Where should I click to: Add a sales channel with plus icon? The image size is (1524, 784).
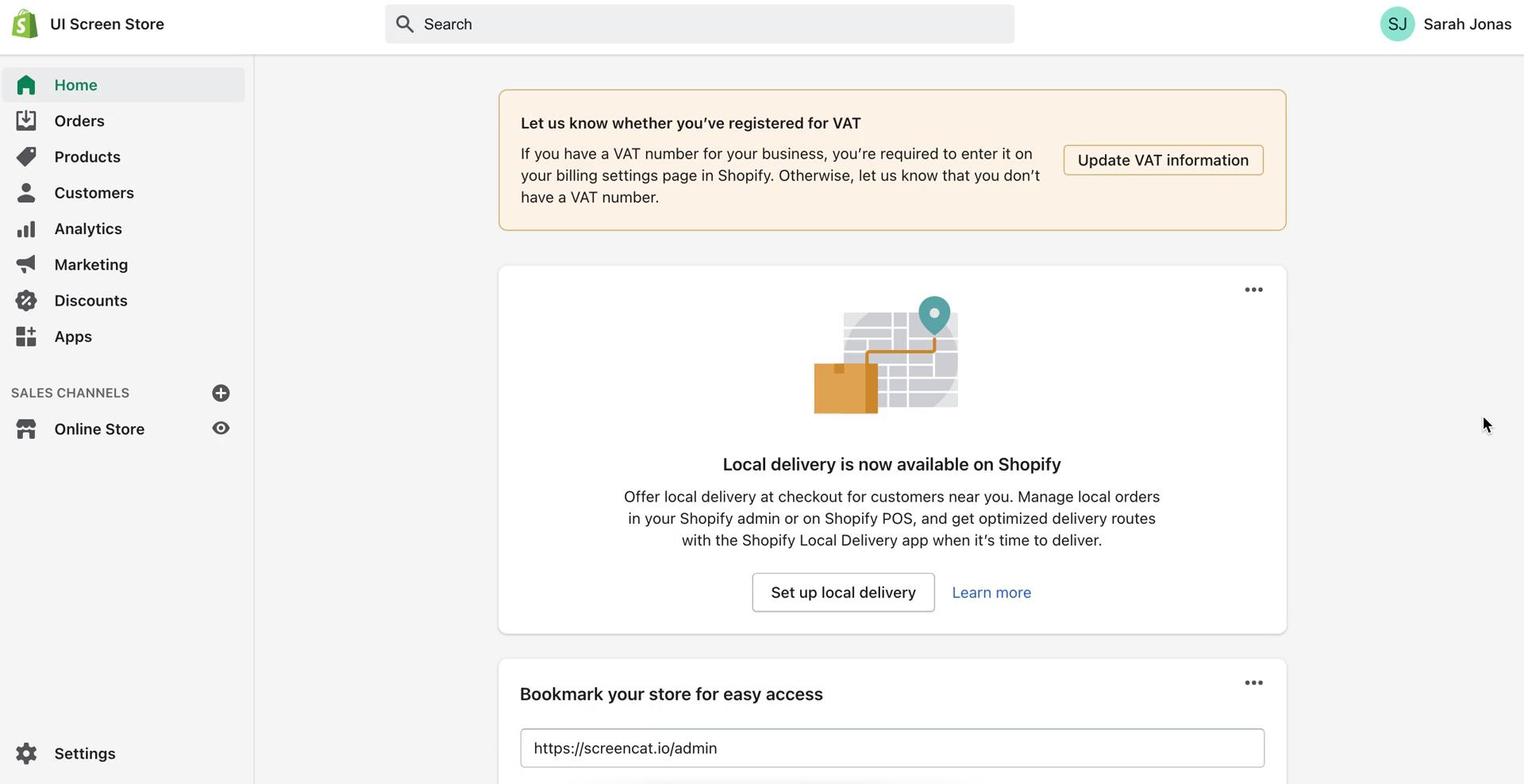pos(221,393)
